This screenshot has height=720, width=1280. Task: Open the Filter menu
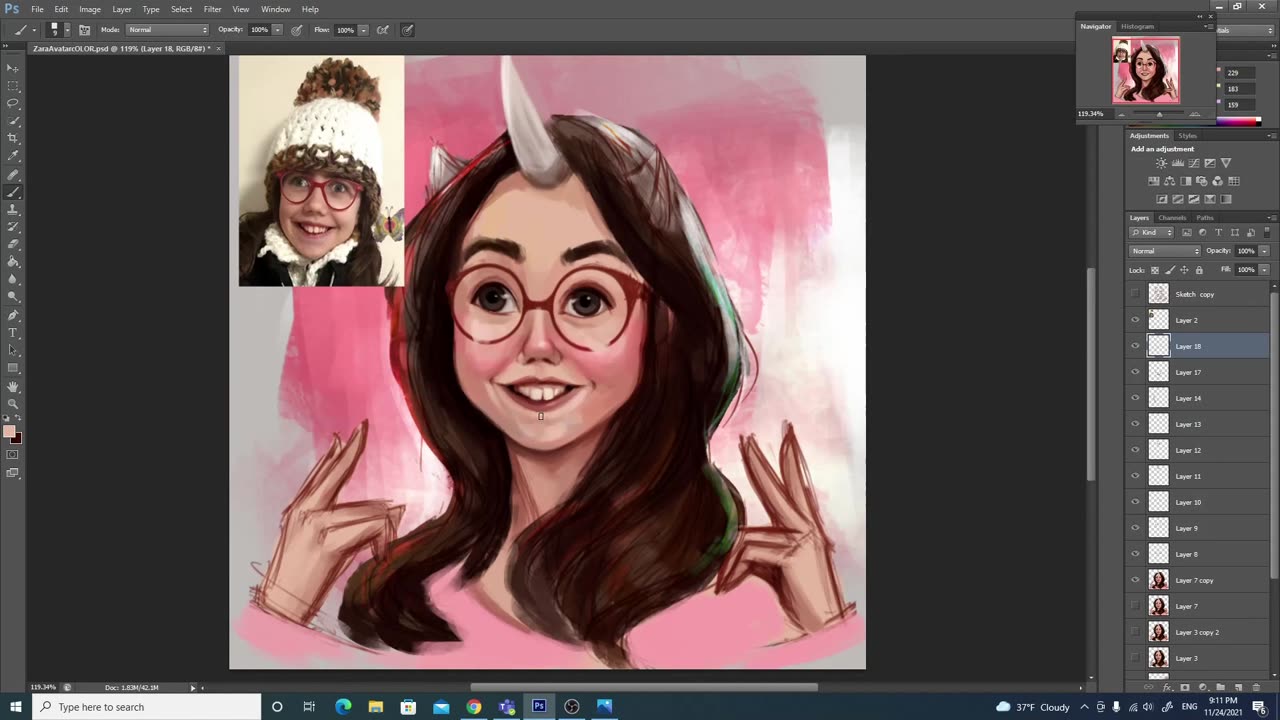213,9
